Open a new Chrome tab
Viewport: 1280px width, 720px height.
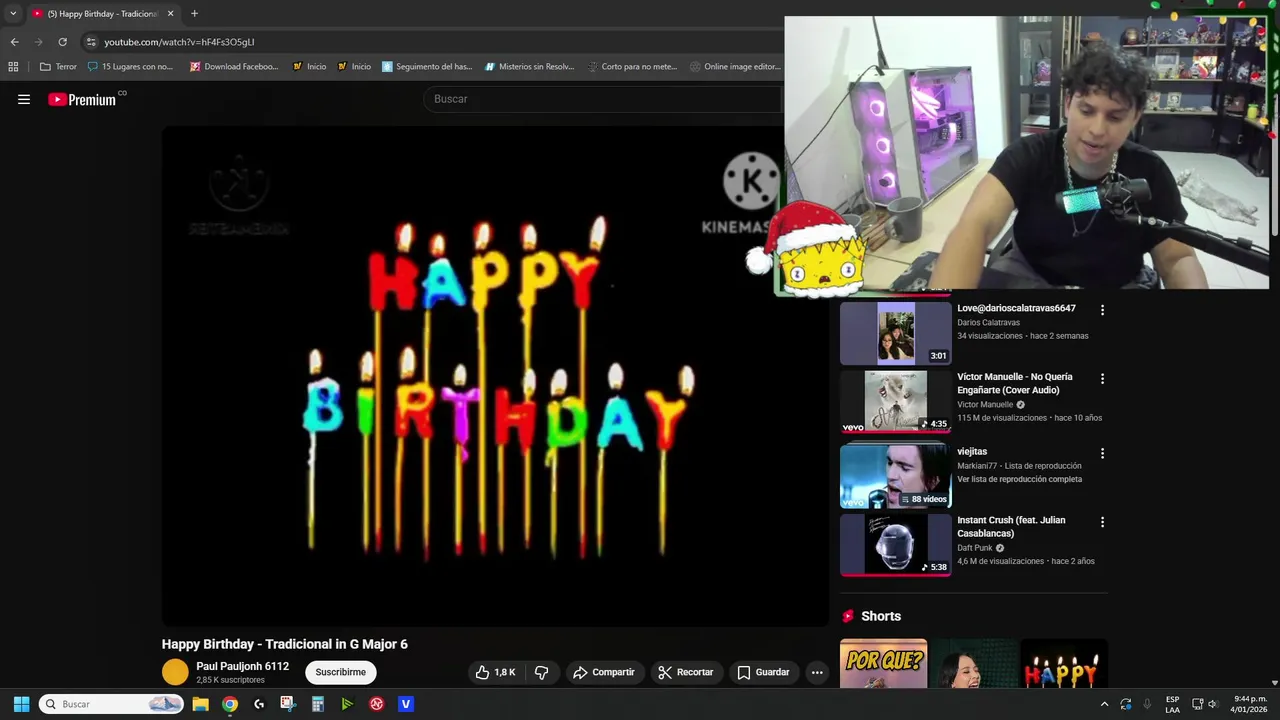coord(194,14)
